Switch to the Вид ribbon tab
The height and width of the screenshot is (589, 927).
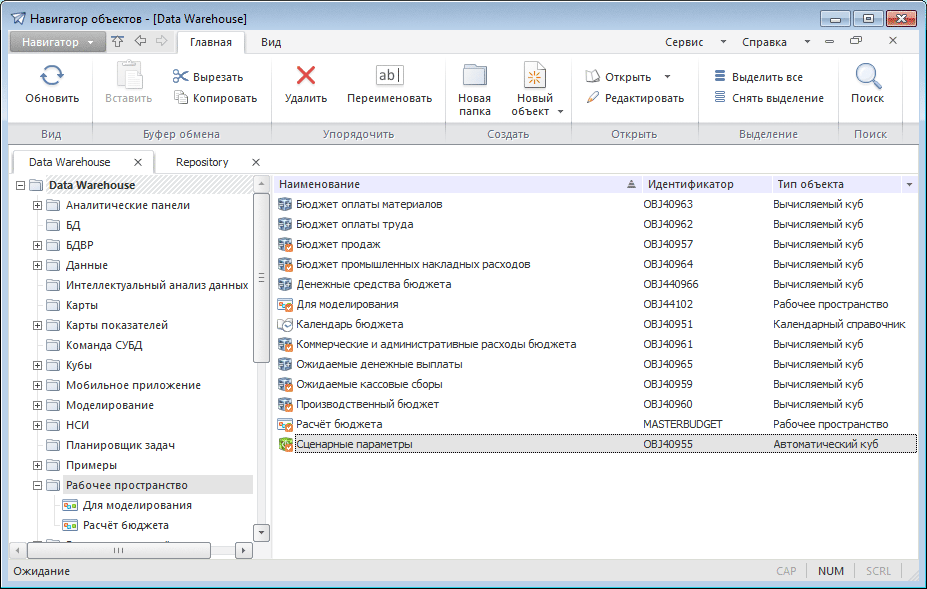click(271, 42)
